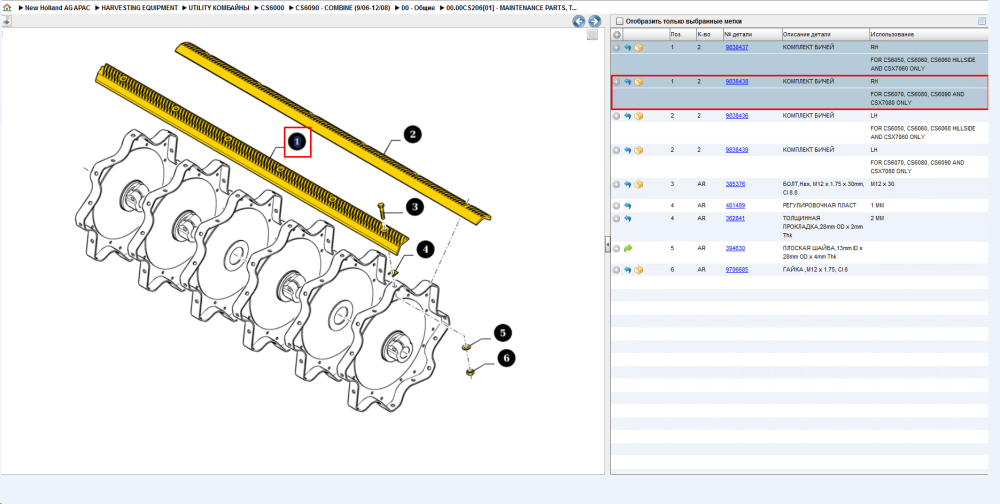Expand row details for part 9838439
Screen dimensions: 1000x504
click(617, 151)
